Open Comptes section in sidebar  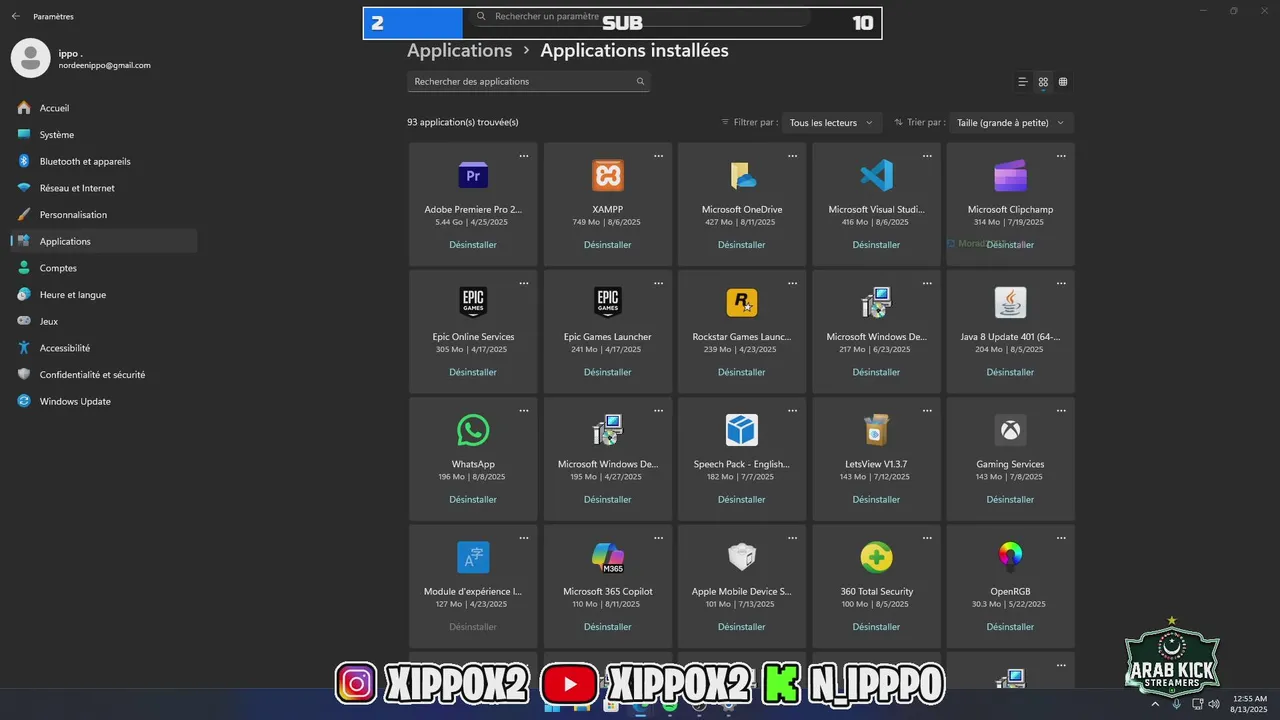click(104, 268)
